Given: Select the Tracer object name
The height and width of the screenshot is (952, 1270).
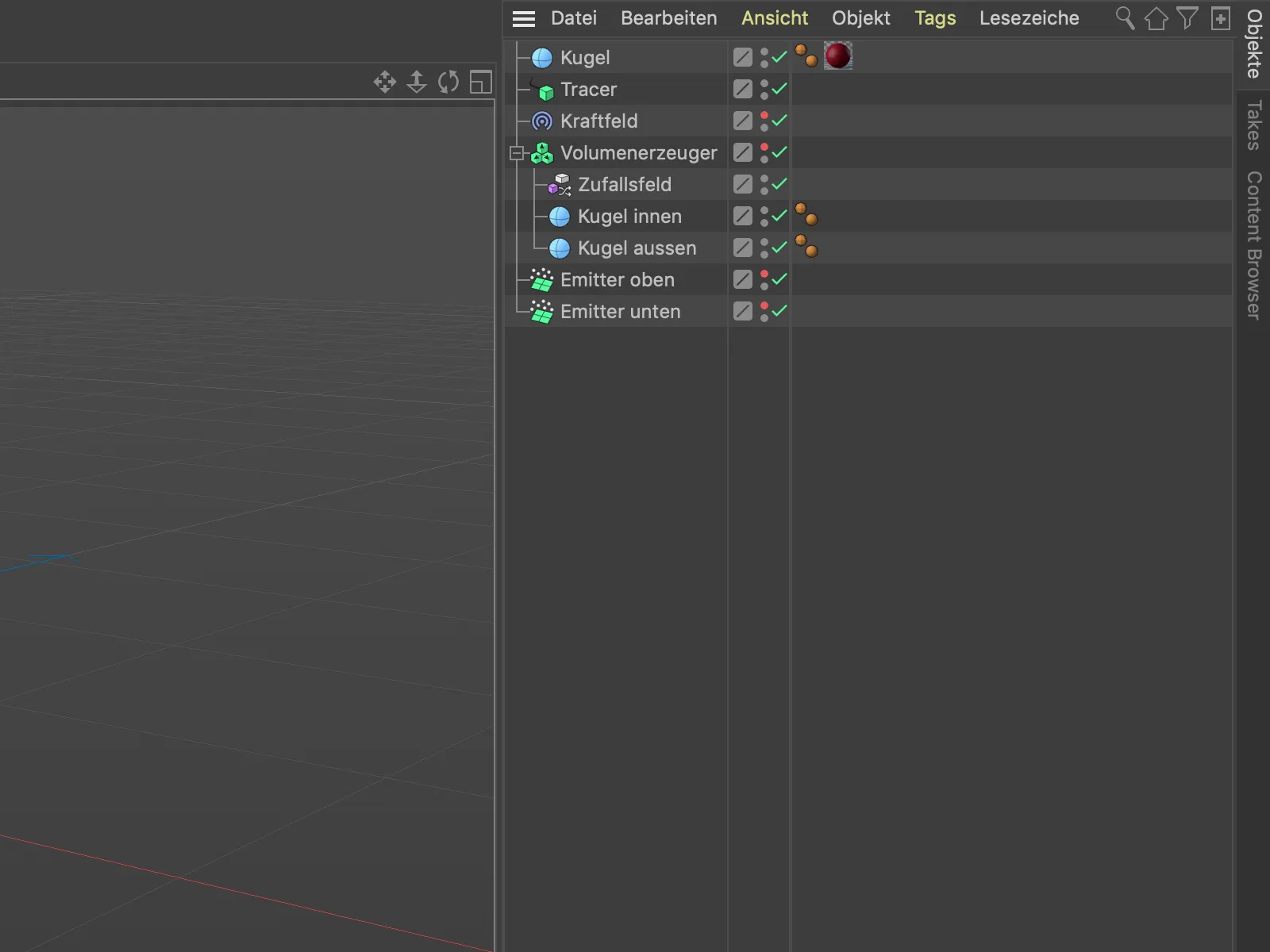Looking at the screenshot, I should [588, 90].
